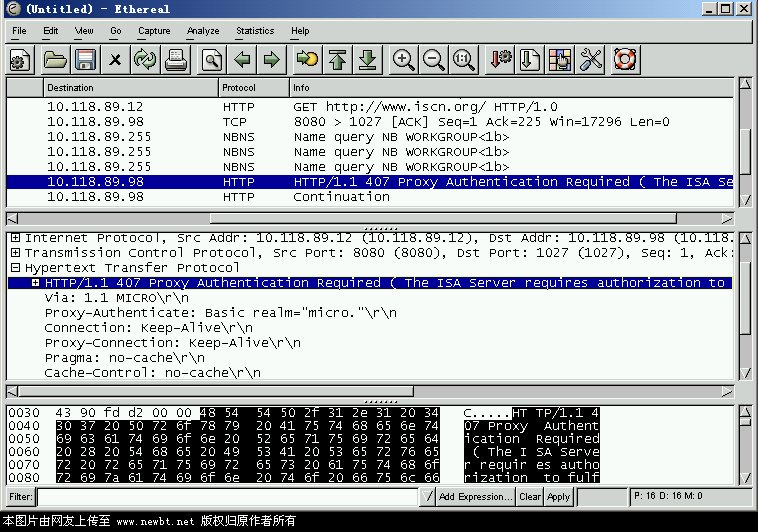Select hex row at offset 0050

tap(304, 439)
